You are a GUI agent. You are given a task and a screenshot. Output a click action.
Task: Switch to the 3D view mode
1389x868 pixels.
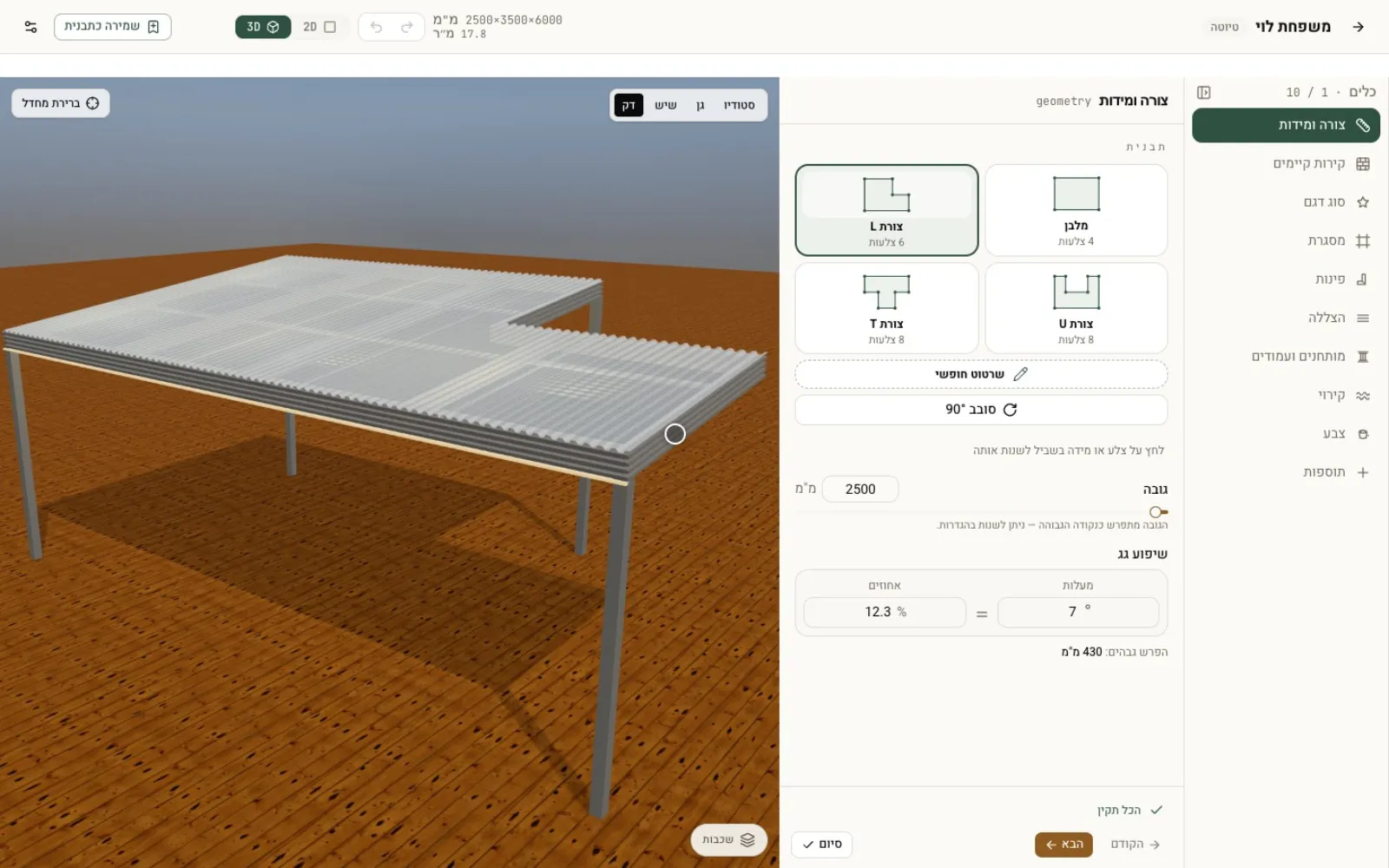(263, 27)
